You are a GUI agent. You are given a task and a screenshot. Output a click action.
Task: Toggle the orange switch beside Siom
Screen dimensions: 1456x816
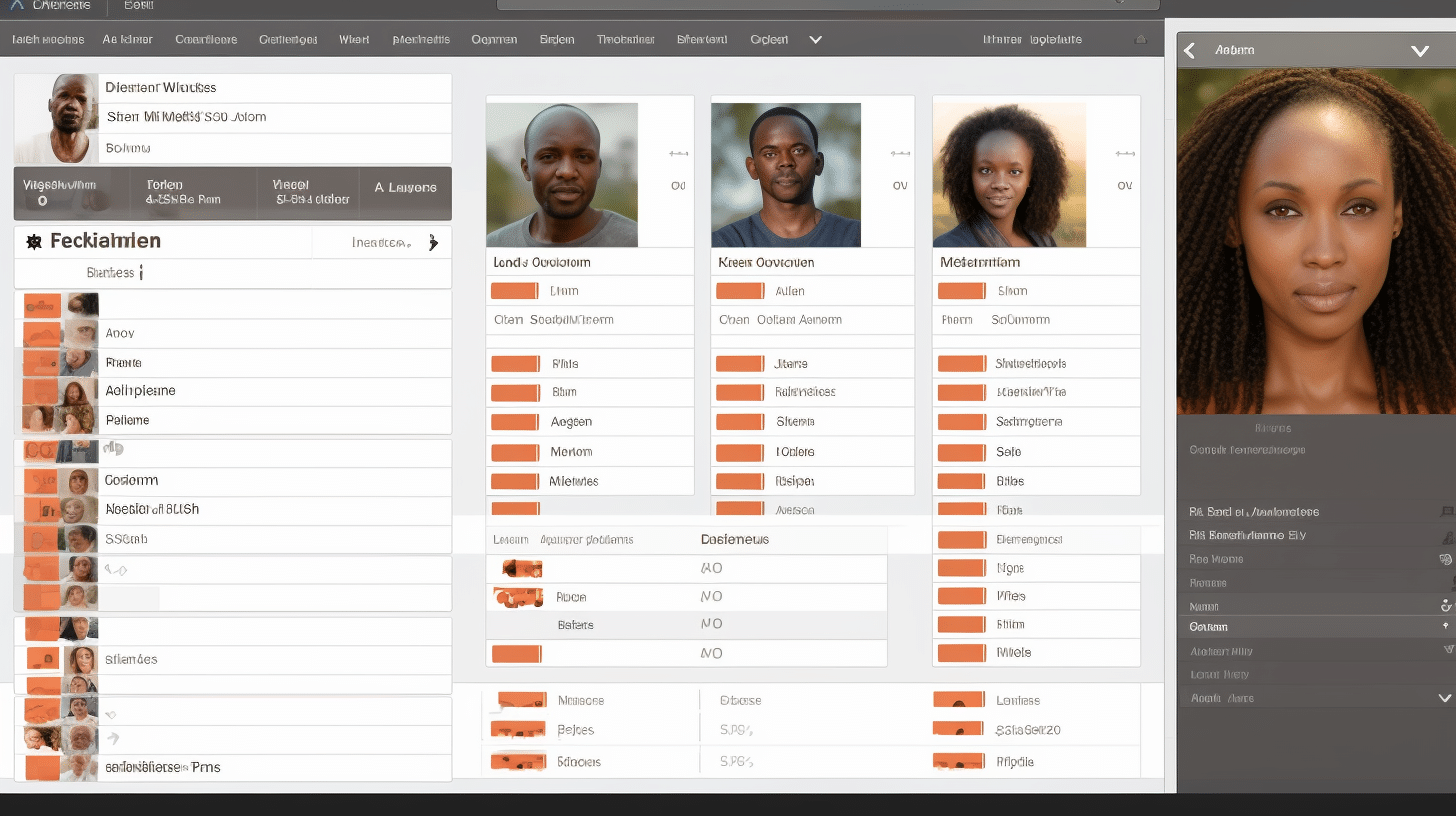[961, 291]
